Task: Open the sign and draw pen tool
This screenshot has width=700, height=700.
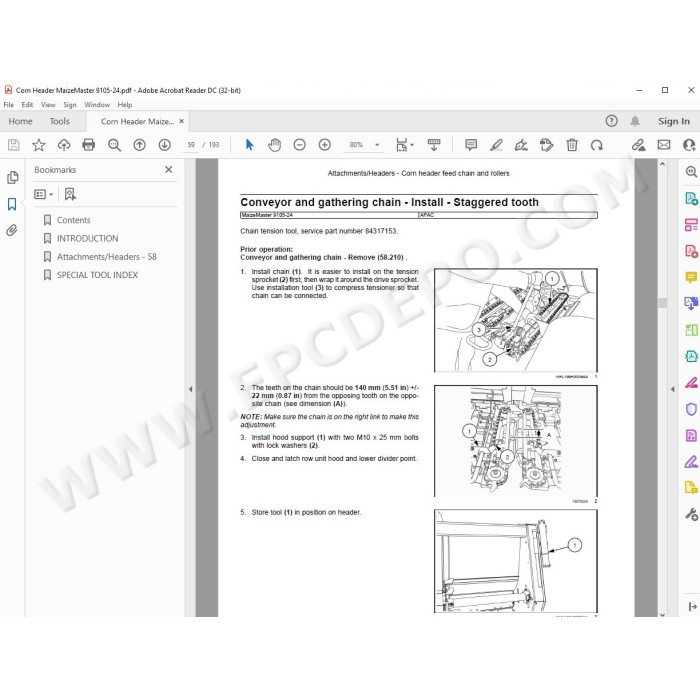Action: (x=521, y=145)
